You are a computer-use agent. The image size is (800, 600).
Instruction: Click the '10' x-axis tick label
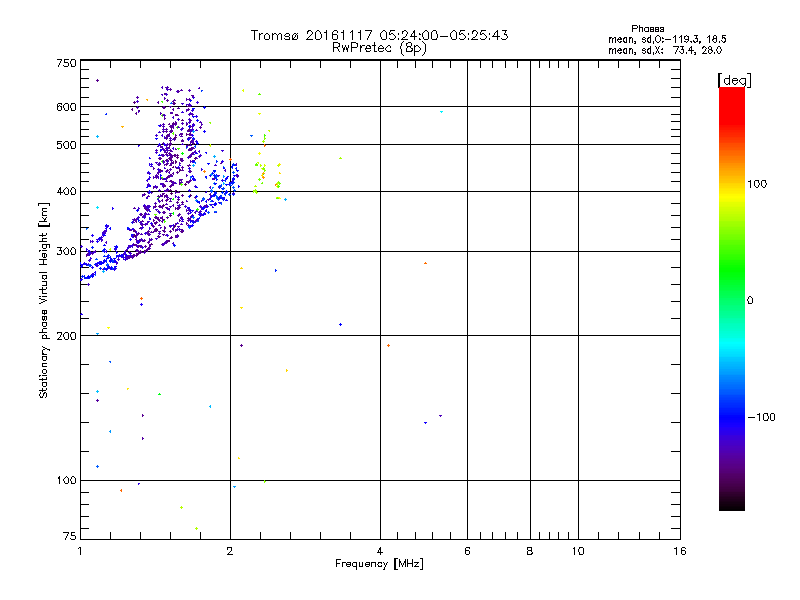click(x=578, y=551)
